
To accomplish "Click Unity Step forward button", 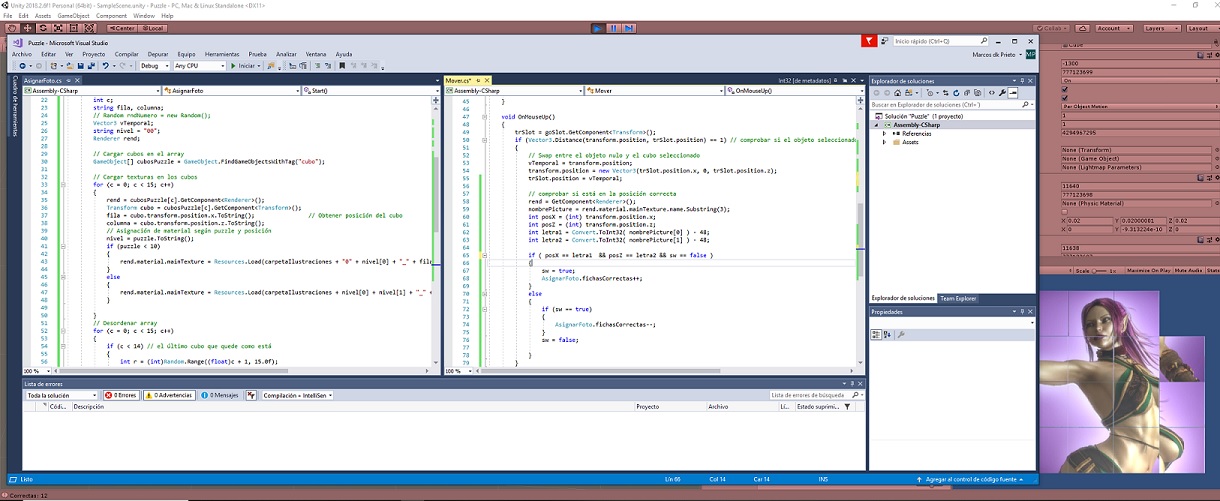I will click(629, 28).
